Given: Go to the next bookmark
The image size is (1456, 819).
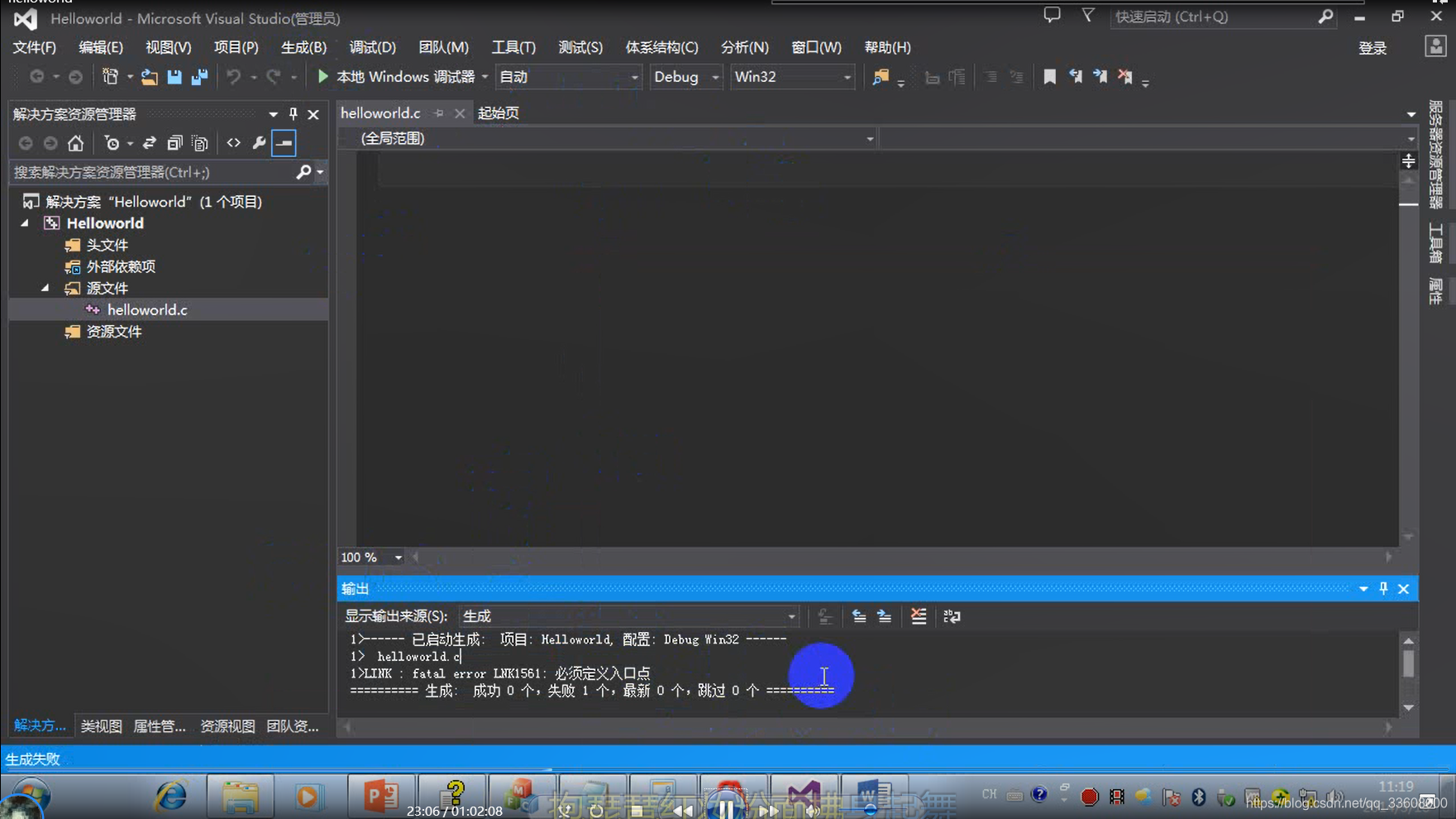Looking at the screenshot, I should [1100, 77].
